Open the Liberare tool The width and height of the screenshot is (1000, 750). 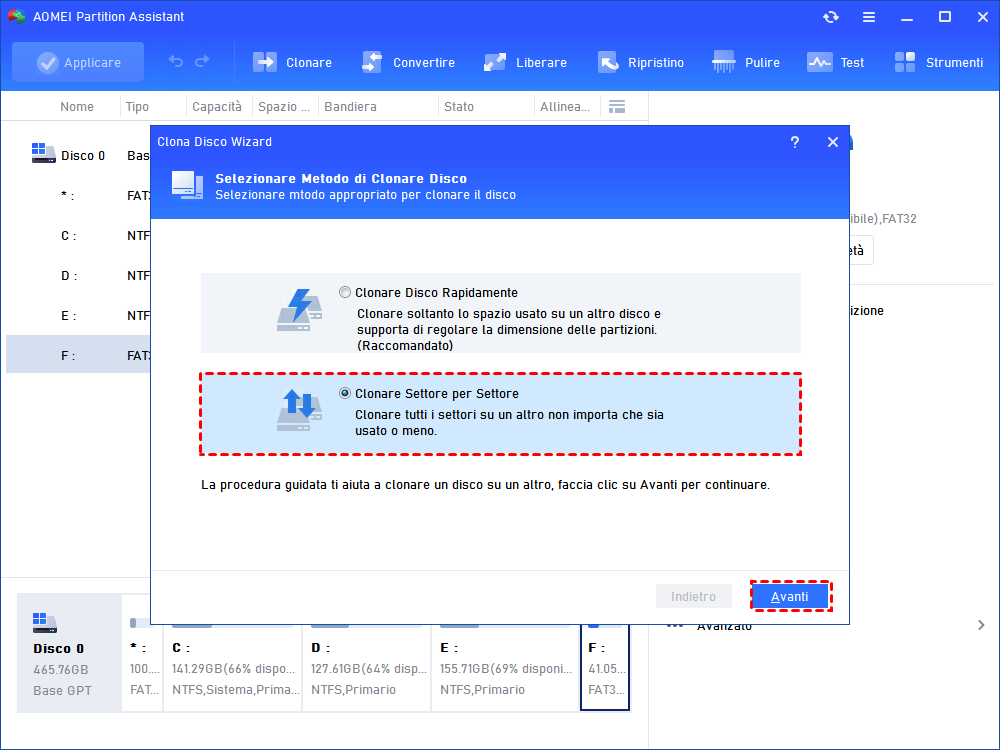[x=526, y=62]
